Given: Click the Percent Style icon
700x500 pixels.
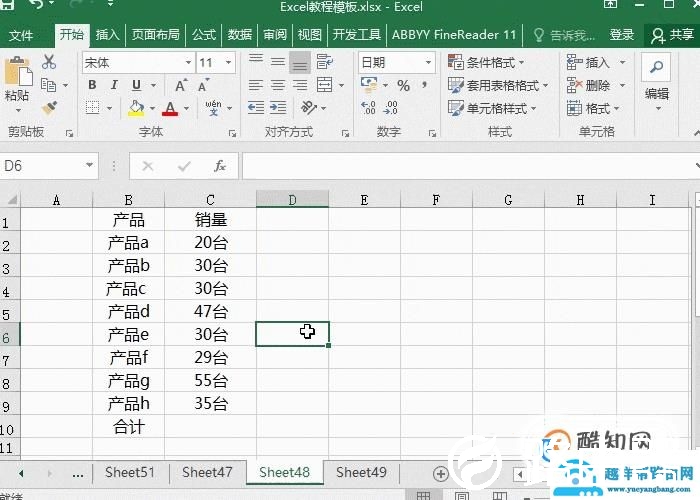Looking at the screenshot, I should coord(403,86).
